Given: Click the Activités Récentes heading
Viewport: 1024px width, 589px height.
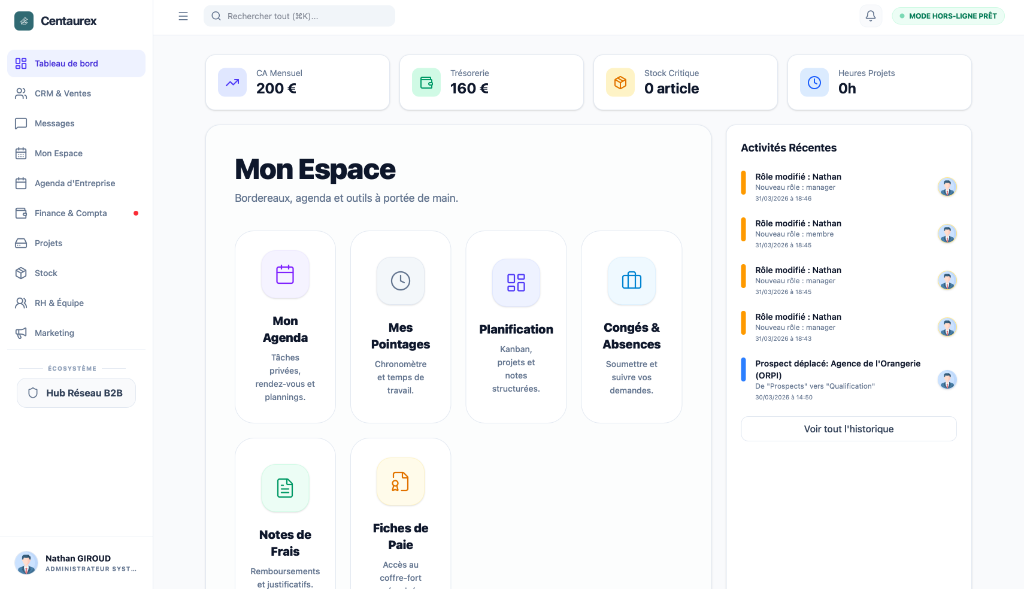Looking at the screenshot, I should click(788, 148).
